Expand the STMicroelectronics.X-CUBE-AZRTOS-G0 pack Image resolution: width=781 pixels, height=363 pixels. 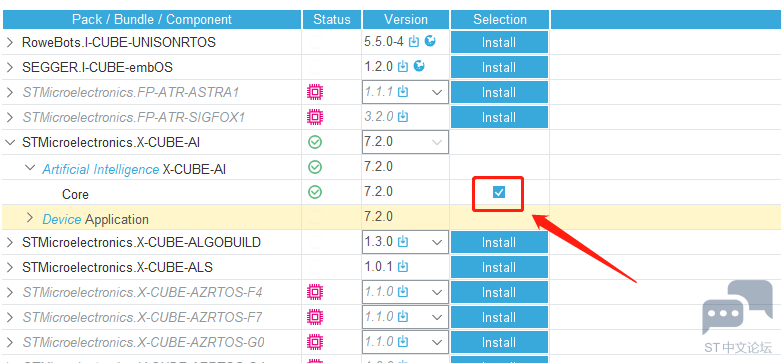click(10, 343)
